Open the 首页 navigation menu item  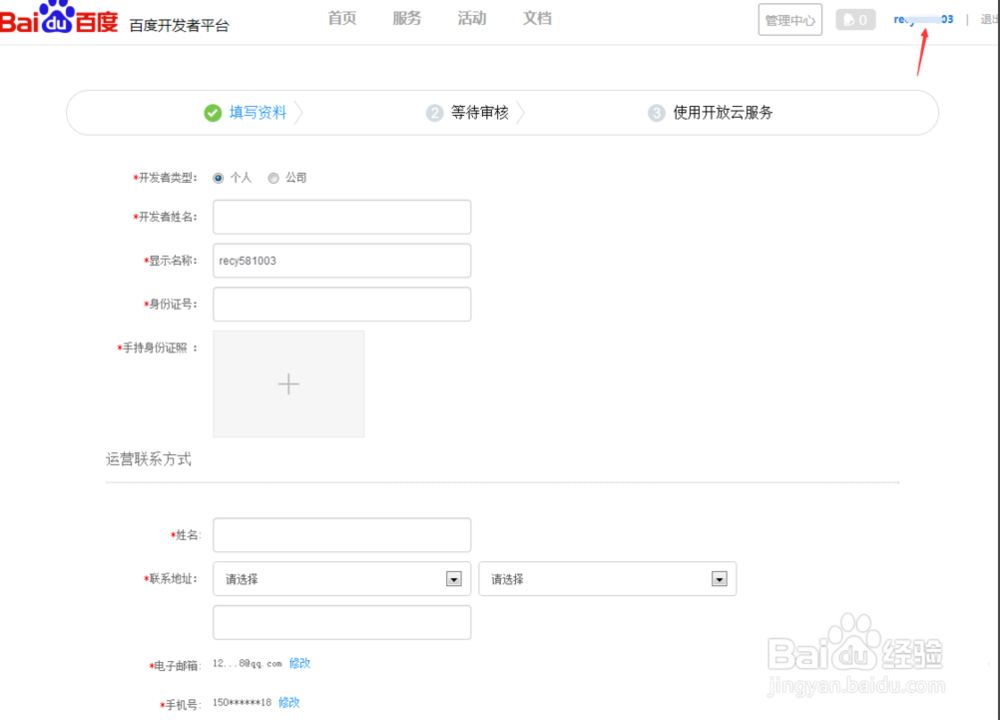click(x=341, y=17)
